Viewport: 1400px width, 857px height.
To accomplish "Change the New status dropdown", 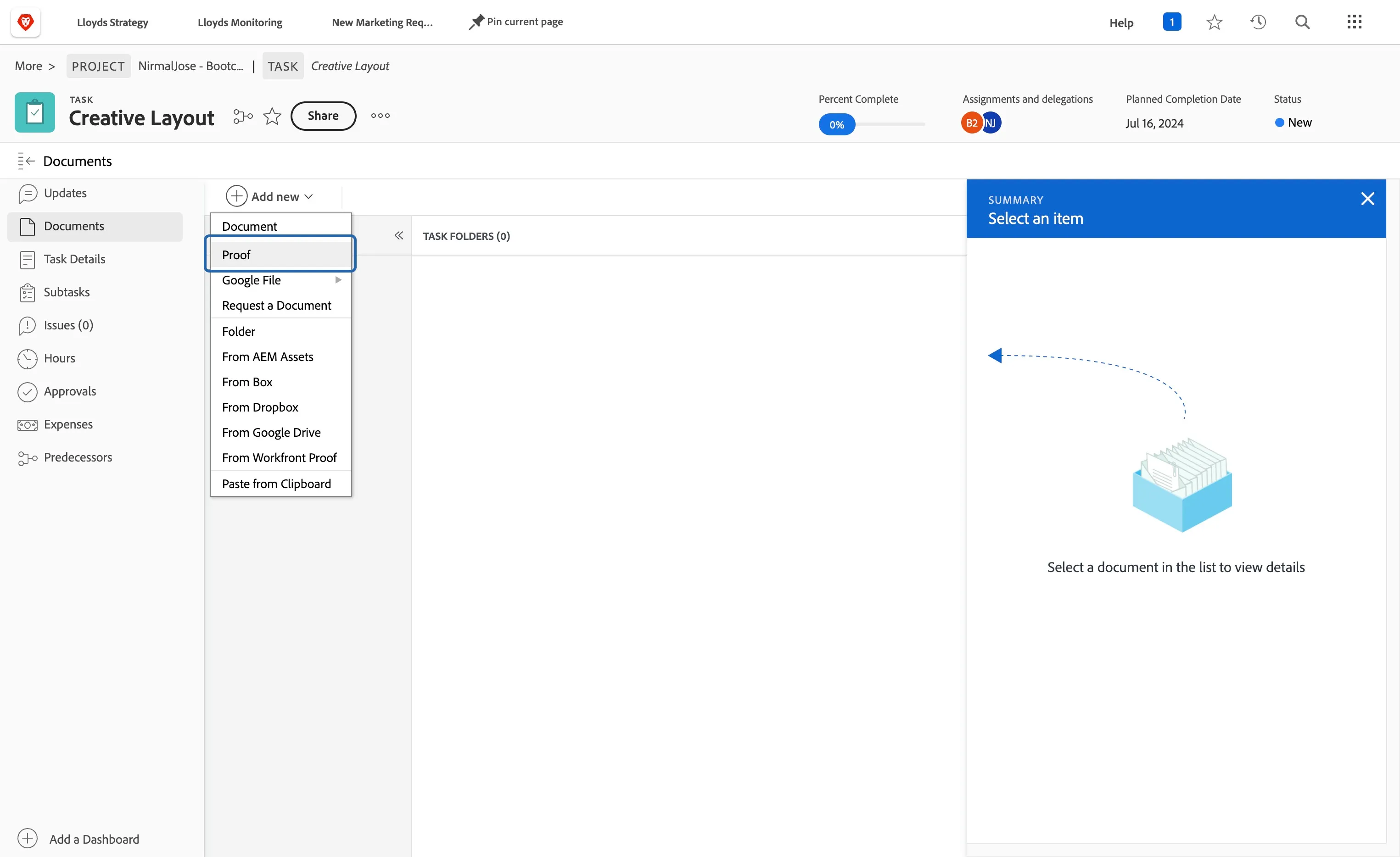I will coord(1293,122).
